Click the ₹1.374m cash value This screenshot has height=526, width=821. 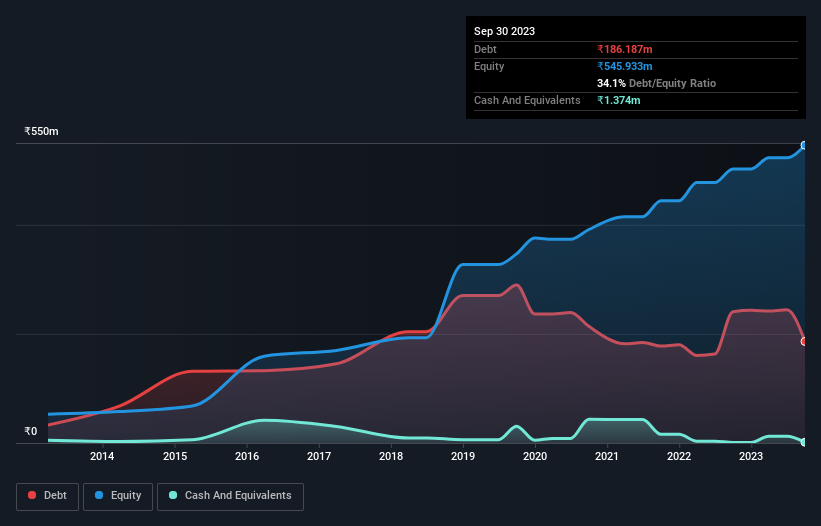[618, 100]
